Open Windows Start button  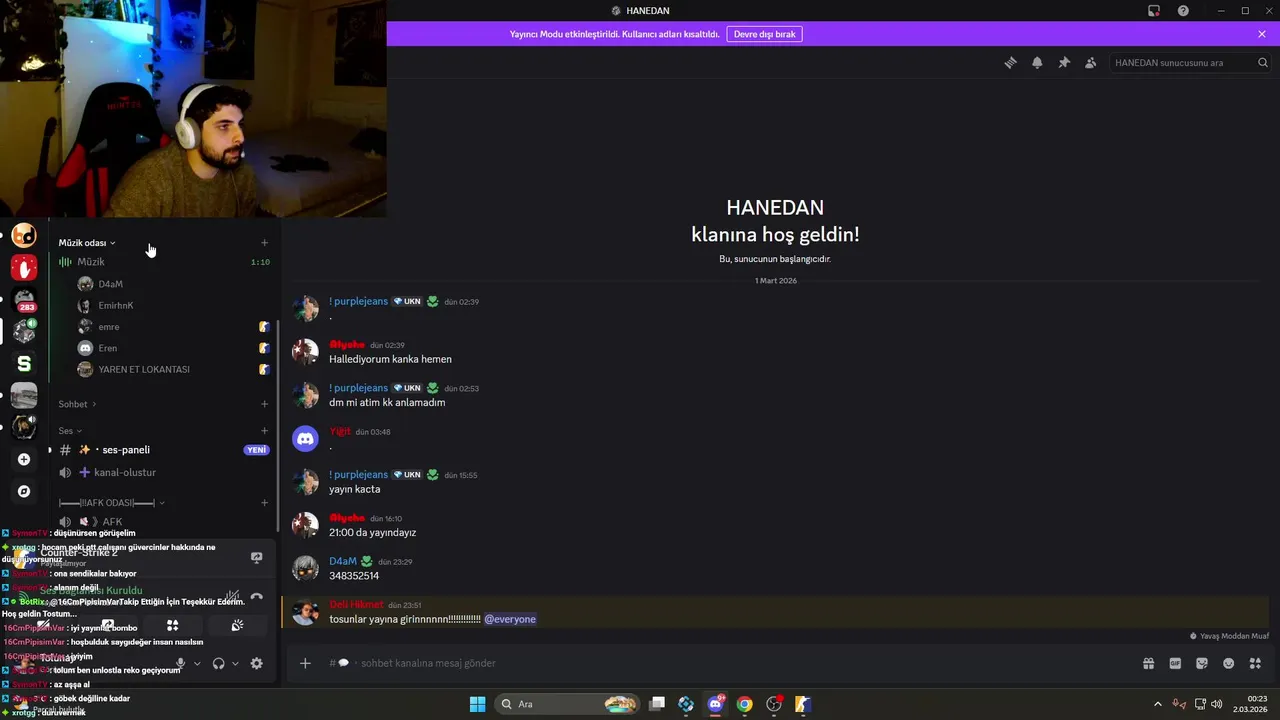click(477, 704)
